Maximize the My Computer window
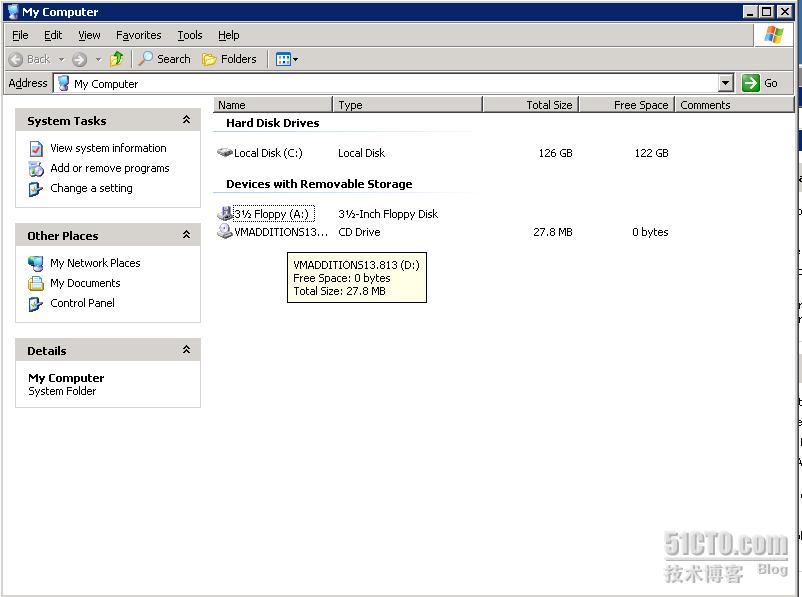Screen dimensions: 802x597 766,12
